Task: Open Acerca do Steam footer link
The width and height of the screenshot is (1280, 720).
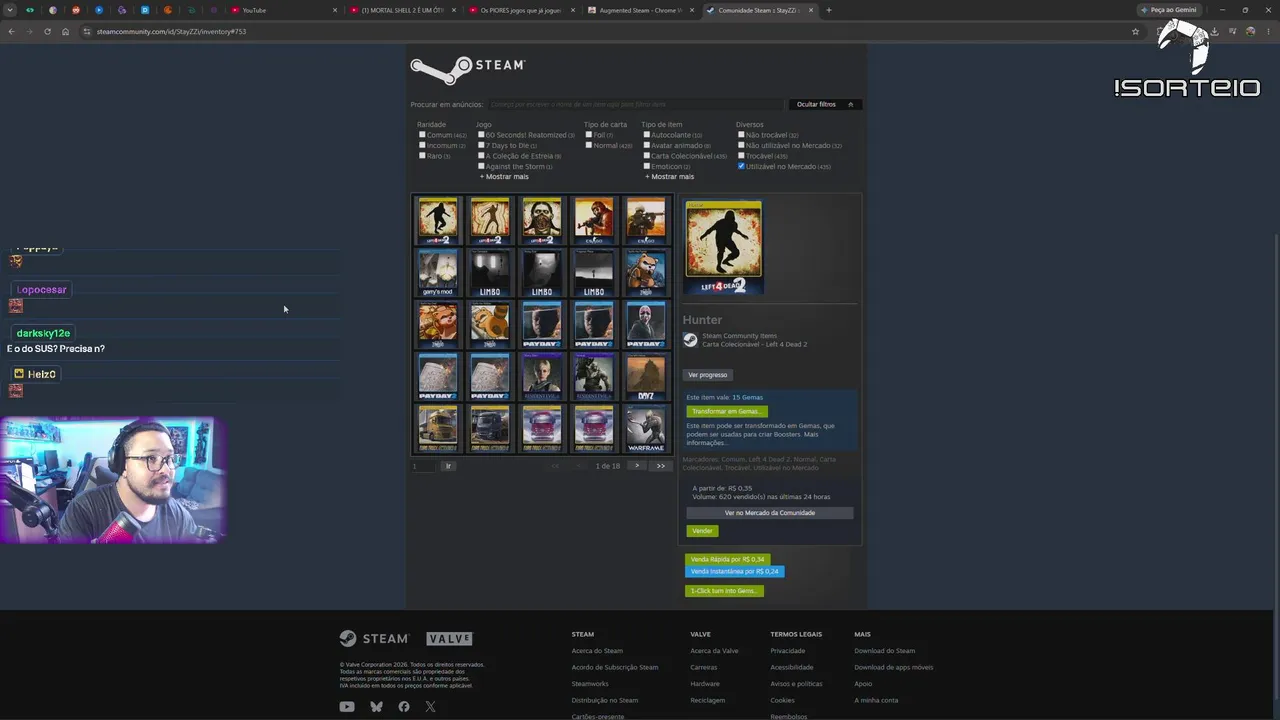Action: click(597, 651)
